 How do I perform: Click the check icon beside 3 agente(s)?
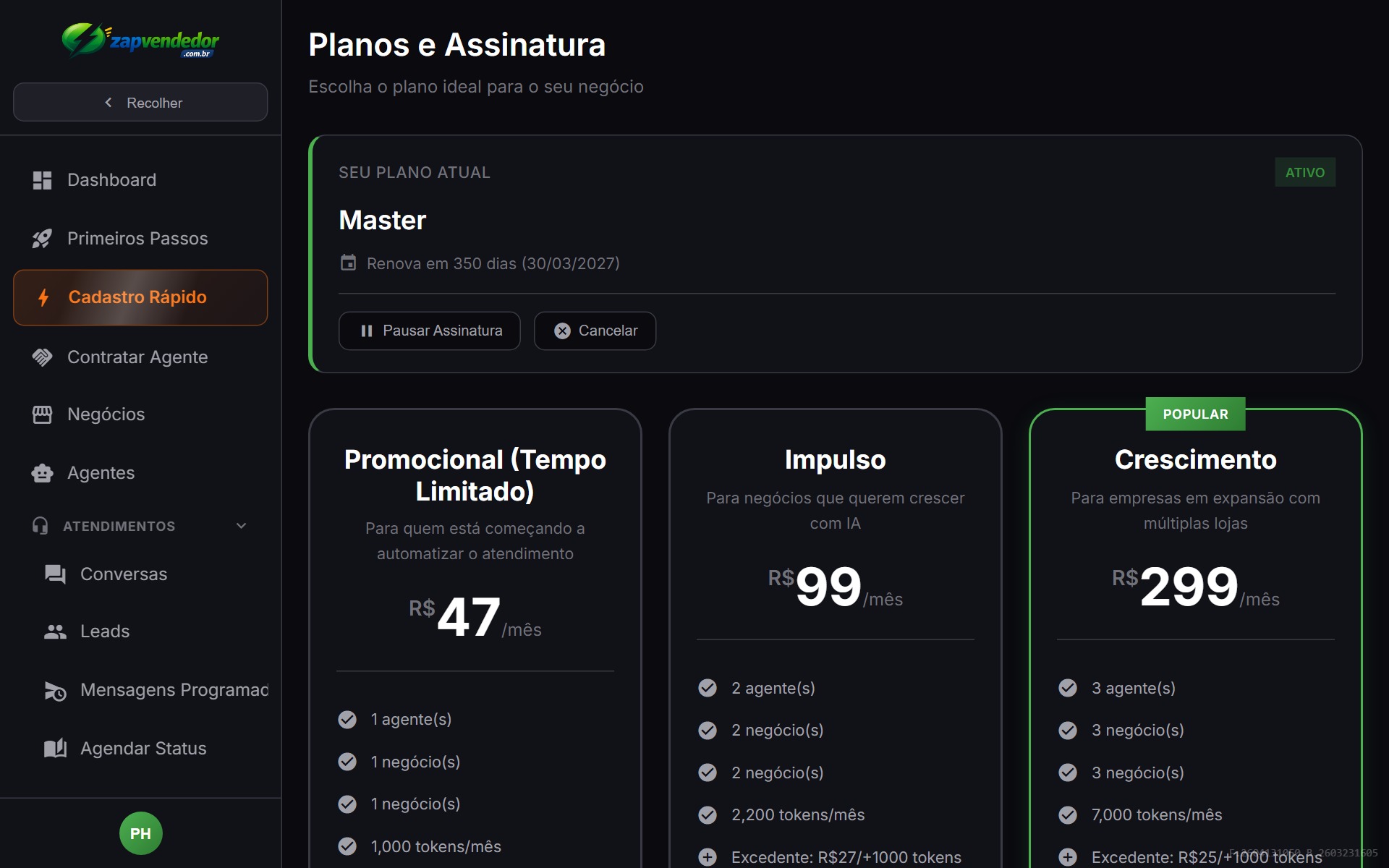(x=1068, y=688)
